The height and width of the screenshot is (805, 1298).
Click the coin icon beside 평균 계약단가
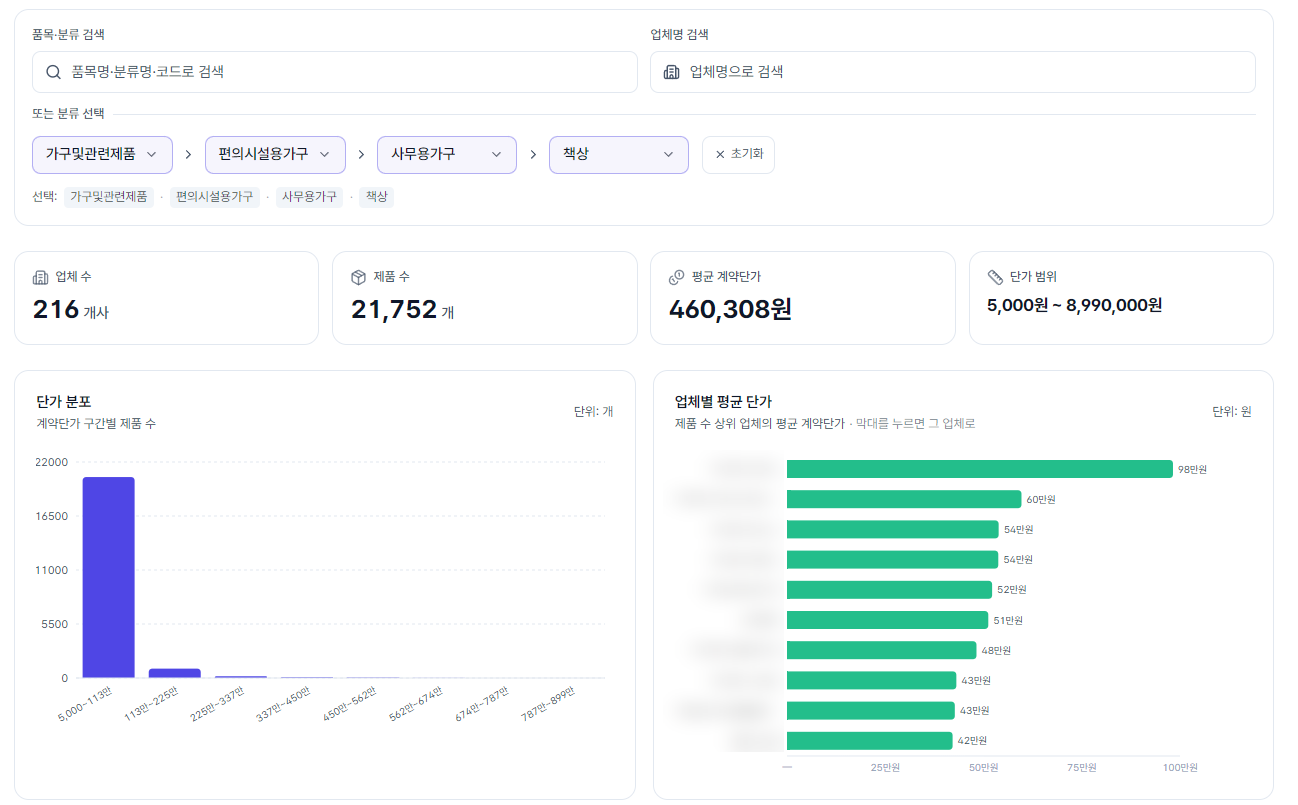pos(676,277)
